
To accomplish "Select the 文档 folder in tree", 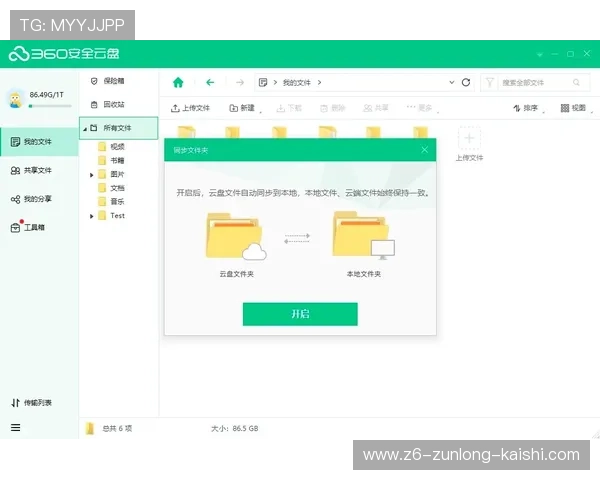I will pyautogui.click(x=111, y=188).
